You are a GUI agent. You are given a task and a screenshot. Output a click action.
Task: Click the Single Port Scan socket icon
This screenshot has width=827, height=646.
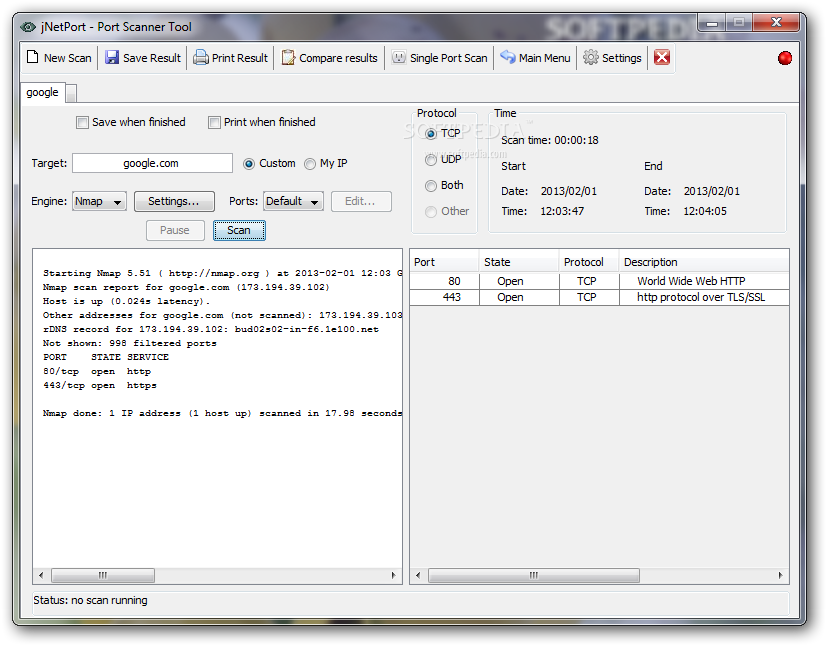(399, 57)
